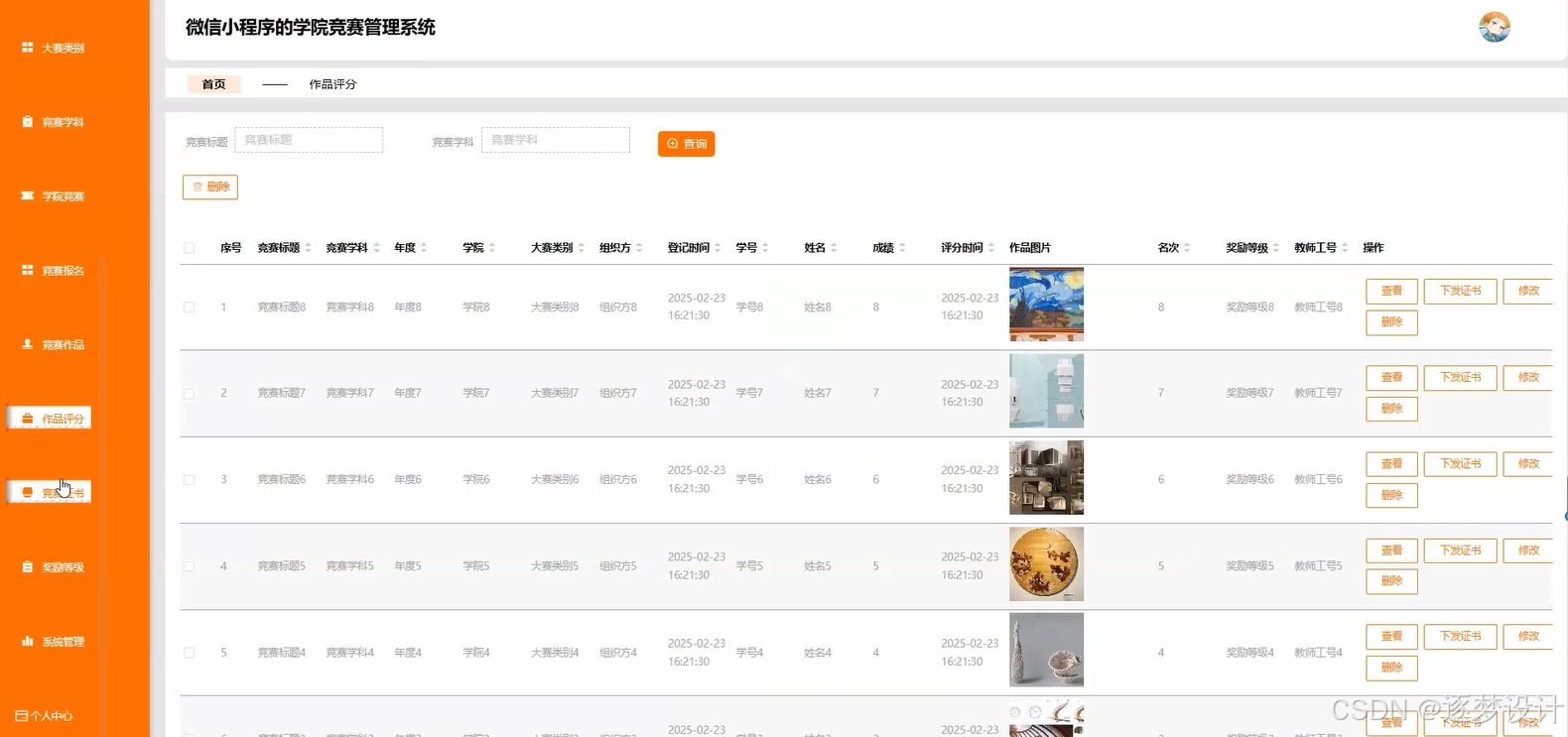Click 下发证书 for row 竞赛标题8
Image resolution: width=1568 pixels, height=737 pixels.
(1461, 291)
